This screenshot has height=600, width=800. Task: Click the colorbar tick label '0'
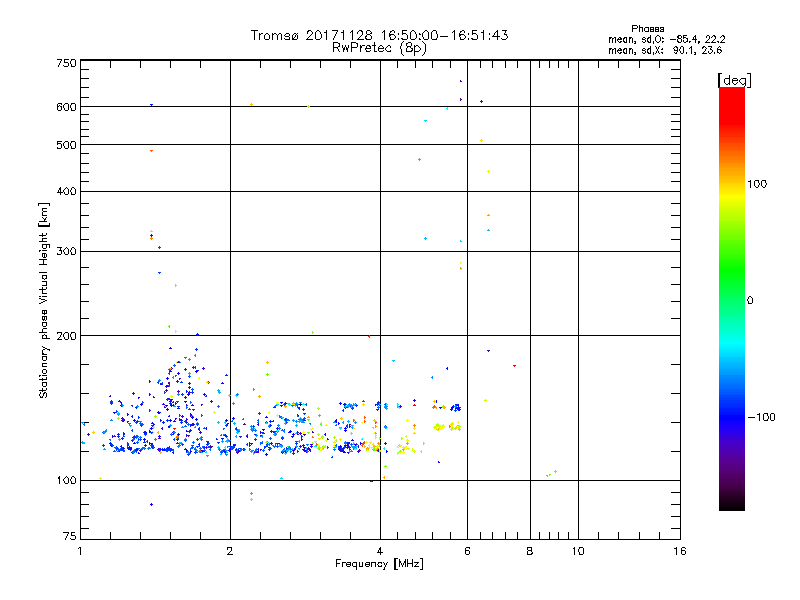tap(750, 301)
